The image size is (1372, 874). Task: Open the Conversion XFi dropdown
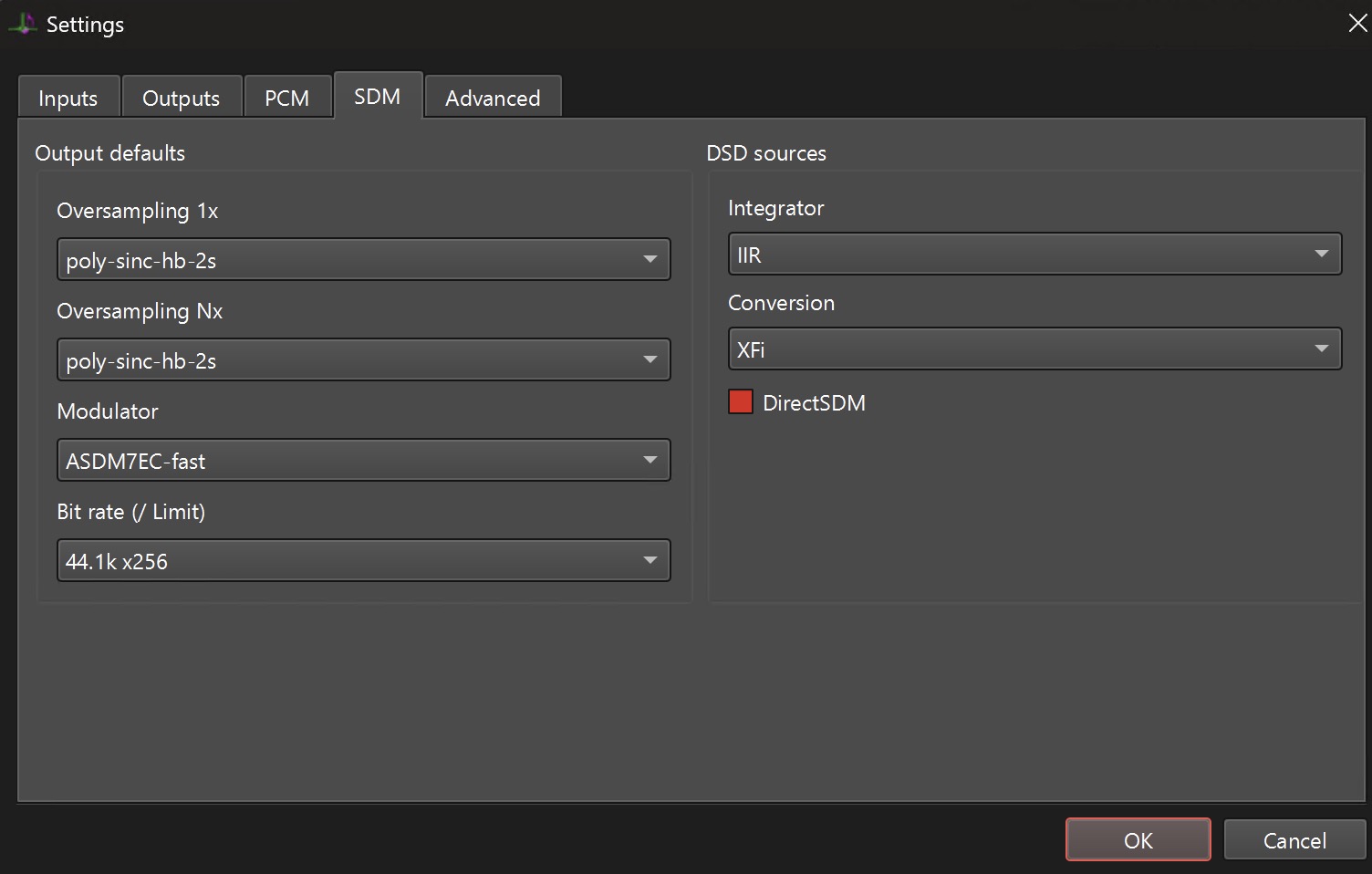(x=1034, y=349)
